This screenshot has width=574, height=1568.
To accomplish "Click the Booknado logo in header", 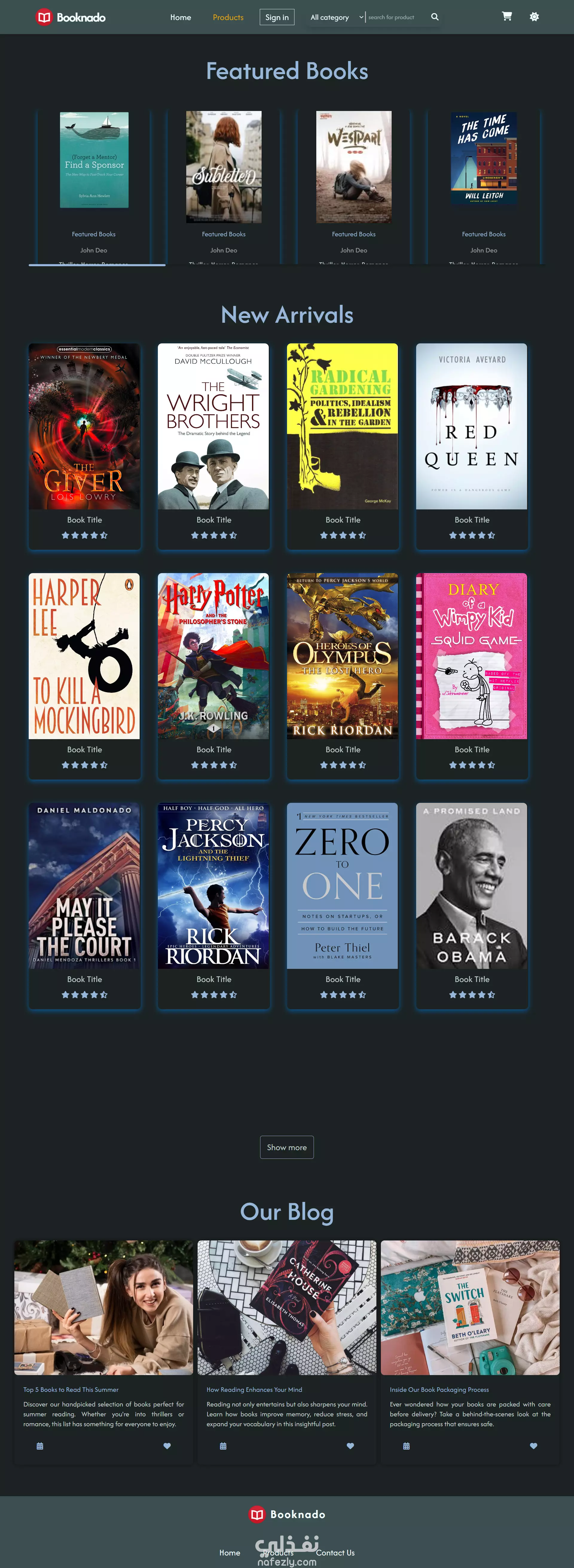I will [x=71, y=17].
